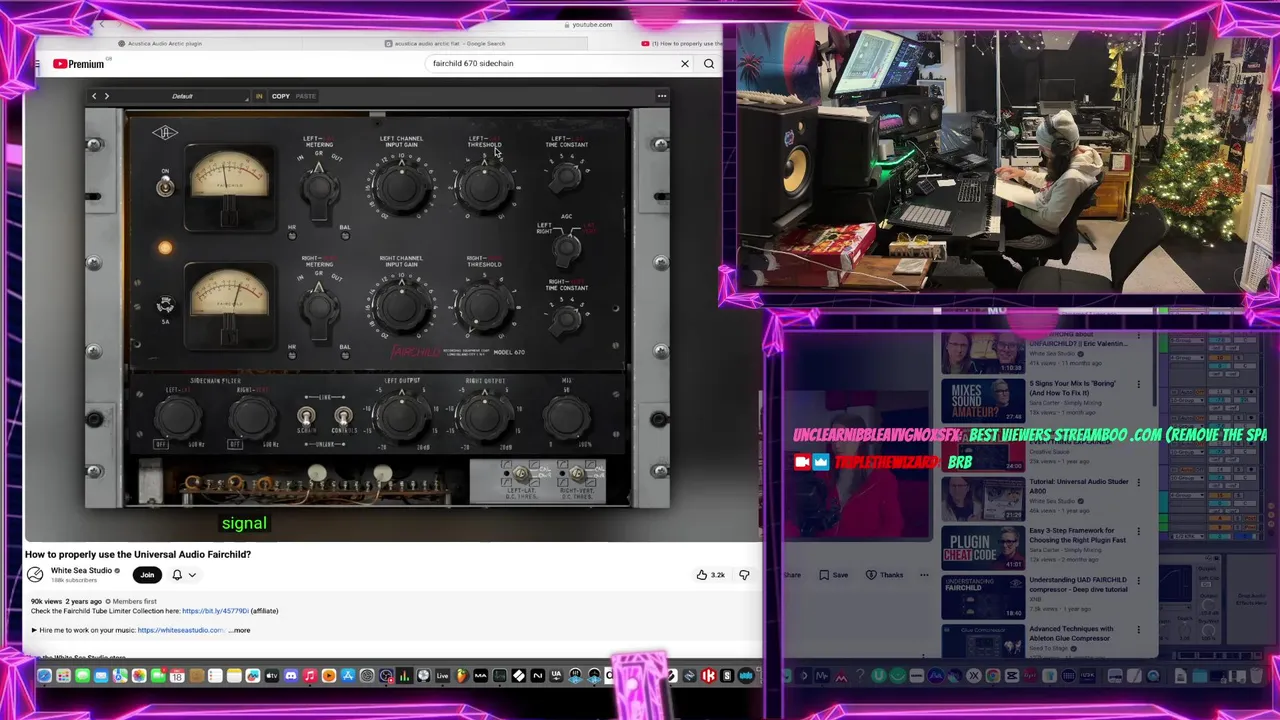This screenshot has width=1280, height=720.
Task: Click the Right Output knob
Action: pos(484,416)
